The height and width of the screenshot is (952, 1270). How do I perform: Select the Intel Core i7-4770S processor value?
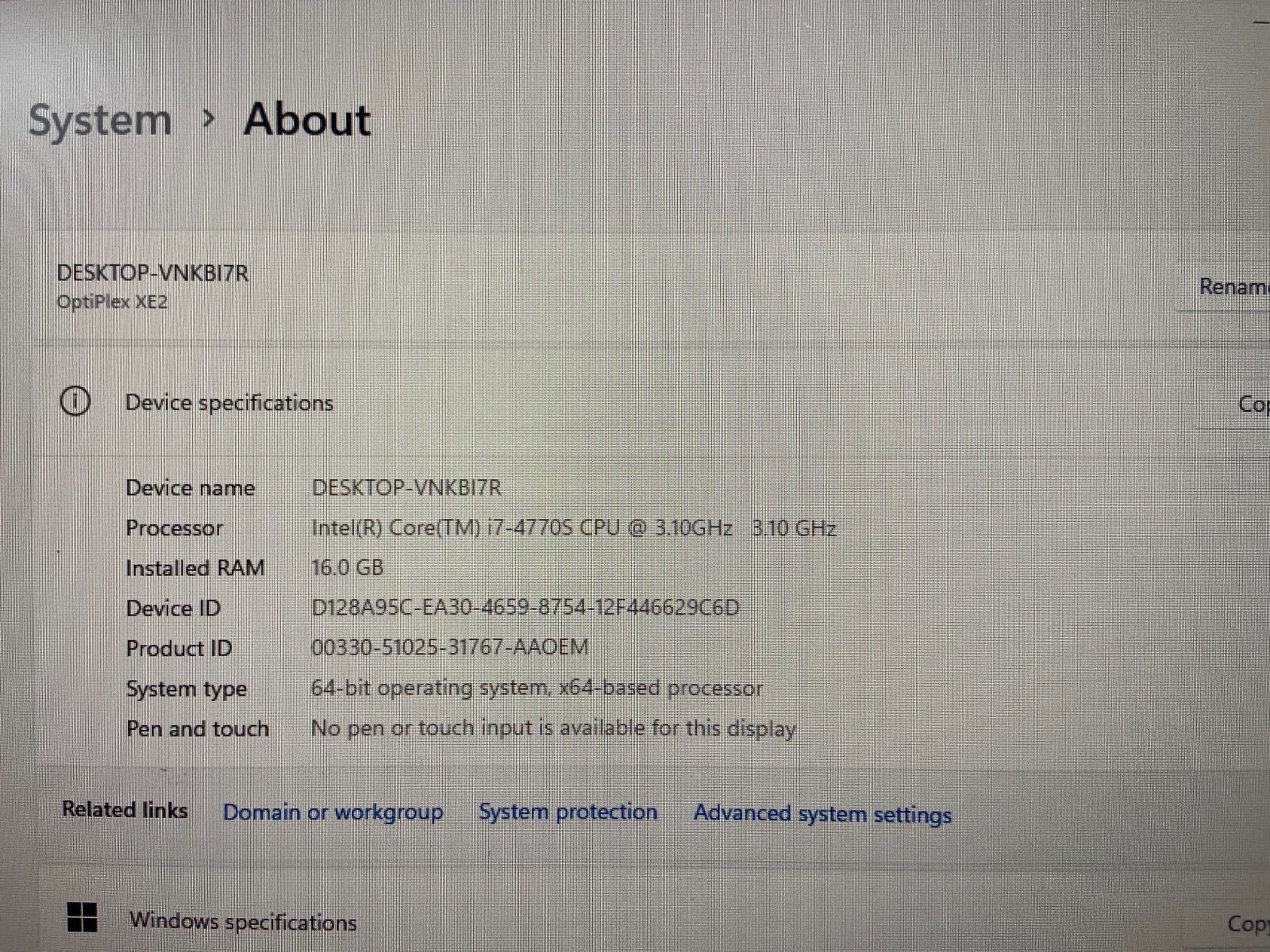[x=574, y=528]
